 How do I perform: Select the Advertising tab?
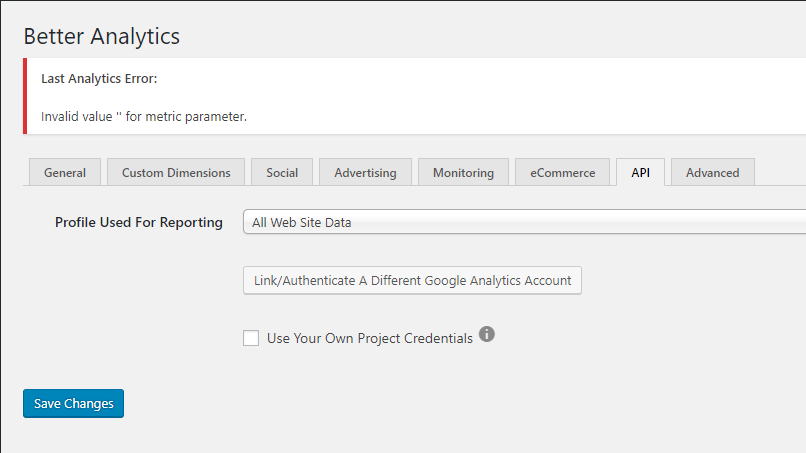click(x=365, y=172)
